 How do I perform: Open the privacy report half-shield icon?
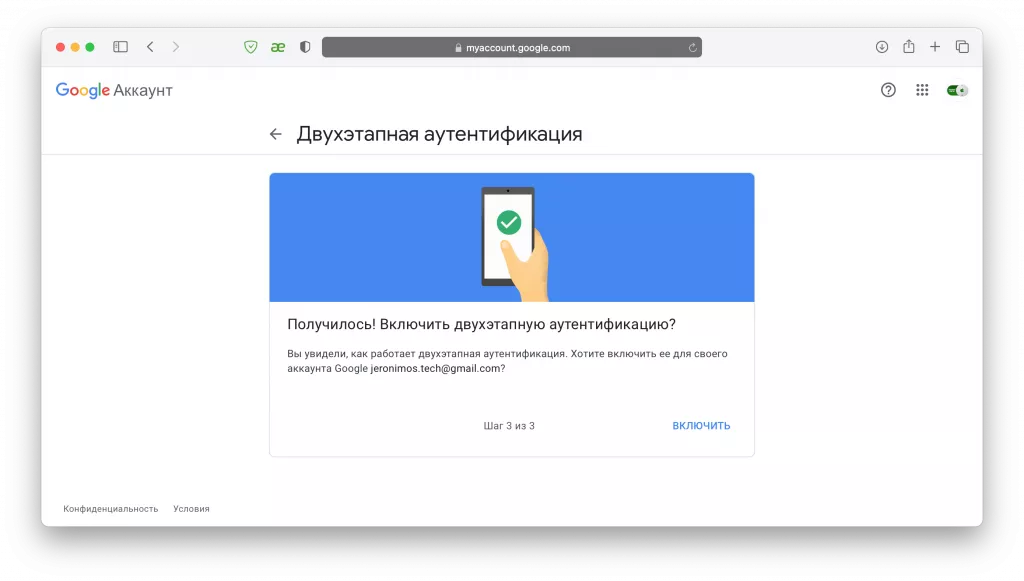[x=305, y=47]
